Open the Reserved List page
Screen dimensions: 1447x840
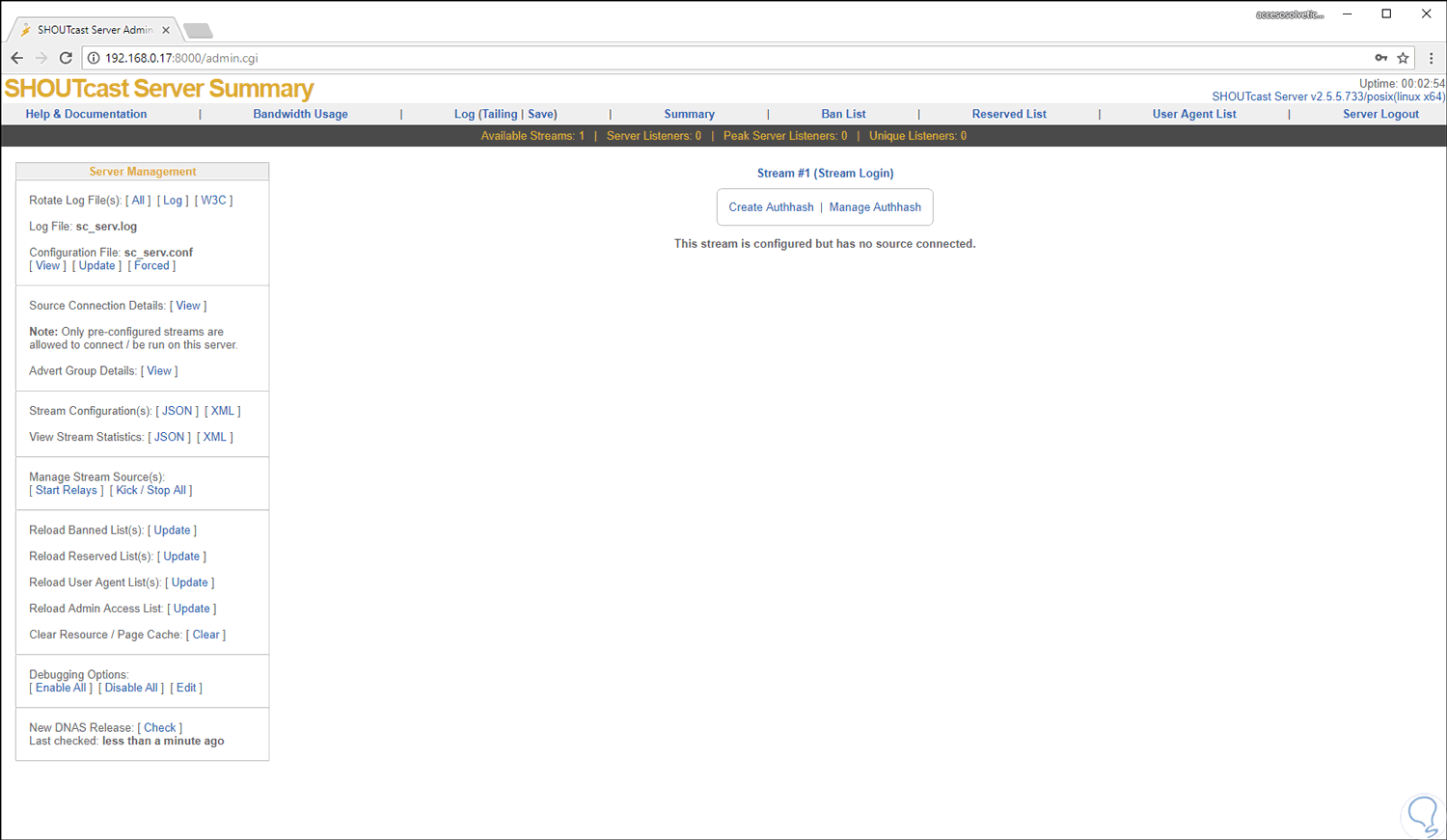click(x=1009, y=114)
